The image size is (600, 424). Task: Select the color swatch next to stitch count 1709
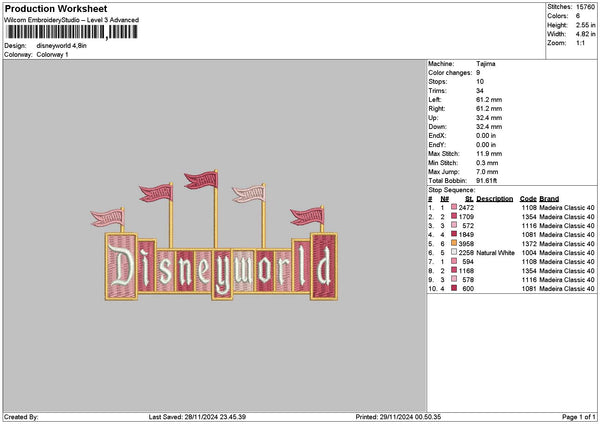tap(454, 216)
